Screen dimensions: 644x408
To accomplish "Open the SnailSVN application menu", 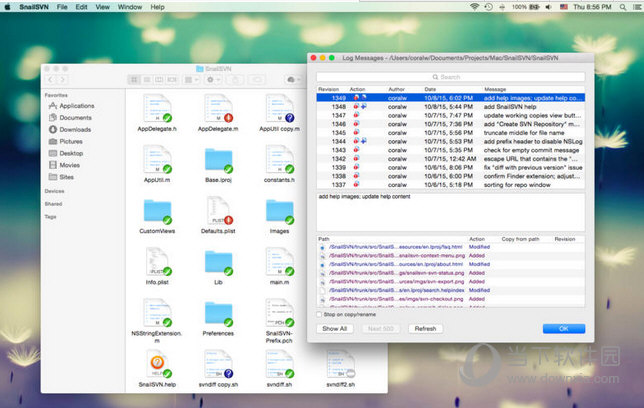I will tap(34, 7).
